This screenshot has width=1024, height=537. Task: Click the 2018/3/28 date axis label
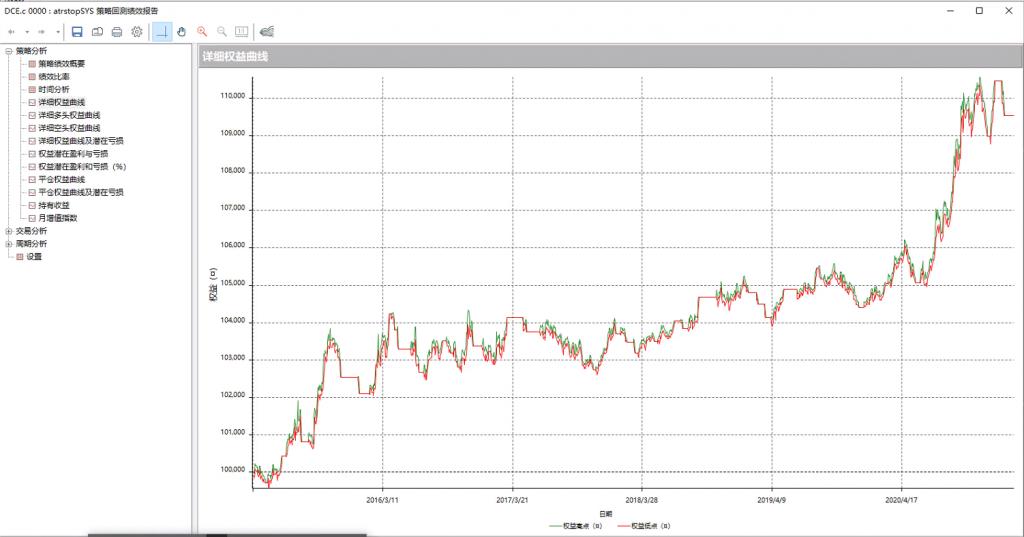(641, 500)
